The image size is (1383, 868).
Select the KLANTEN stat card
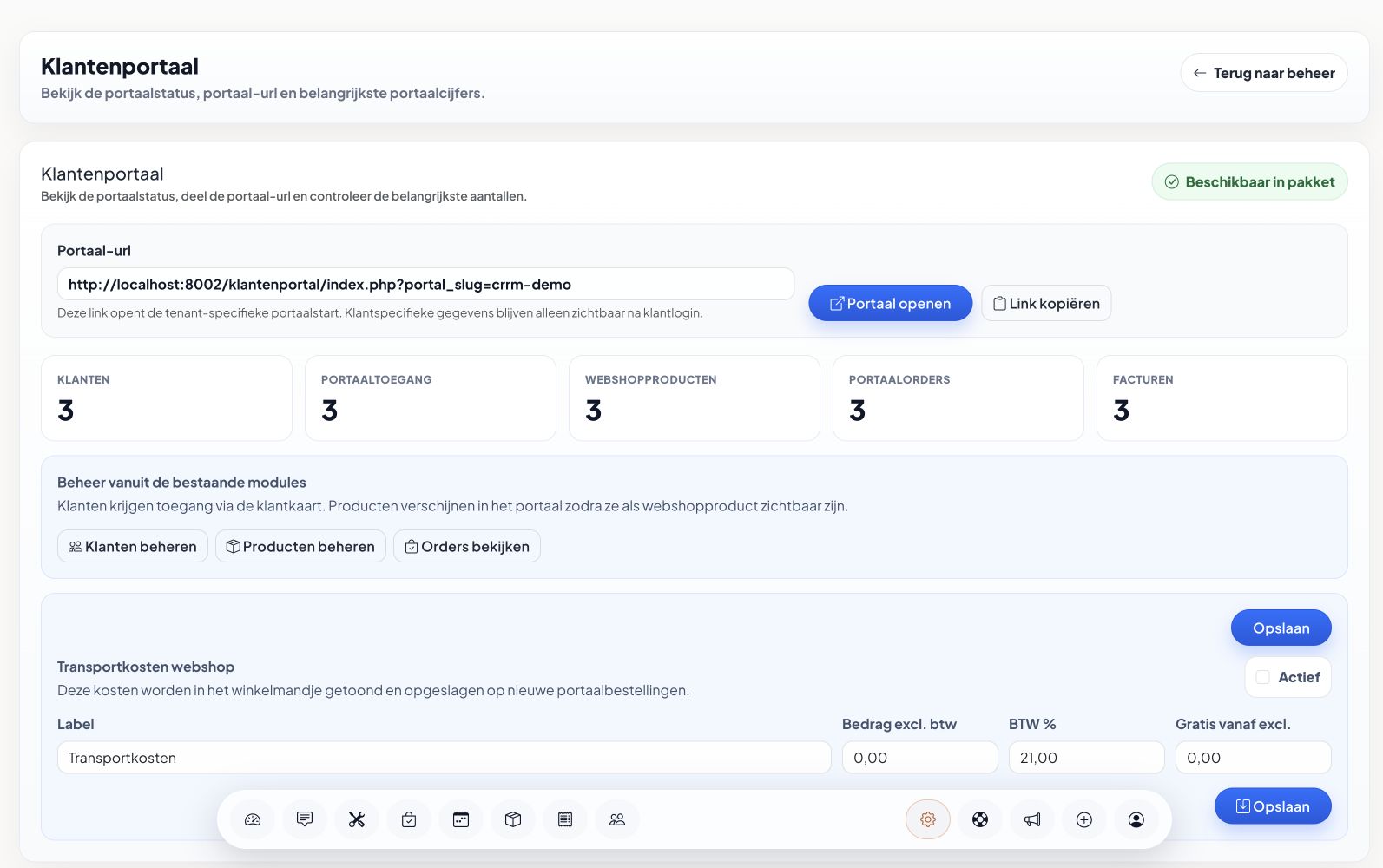[167, 398]
